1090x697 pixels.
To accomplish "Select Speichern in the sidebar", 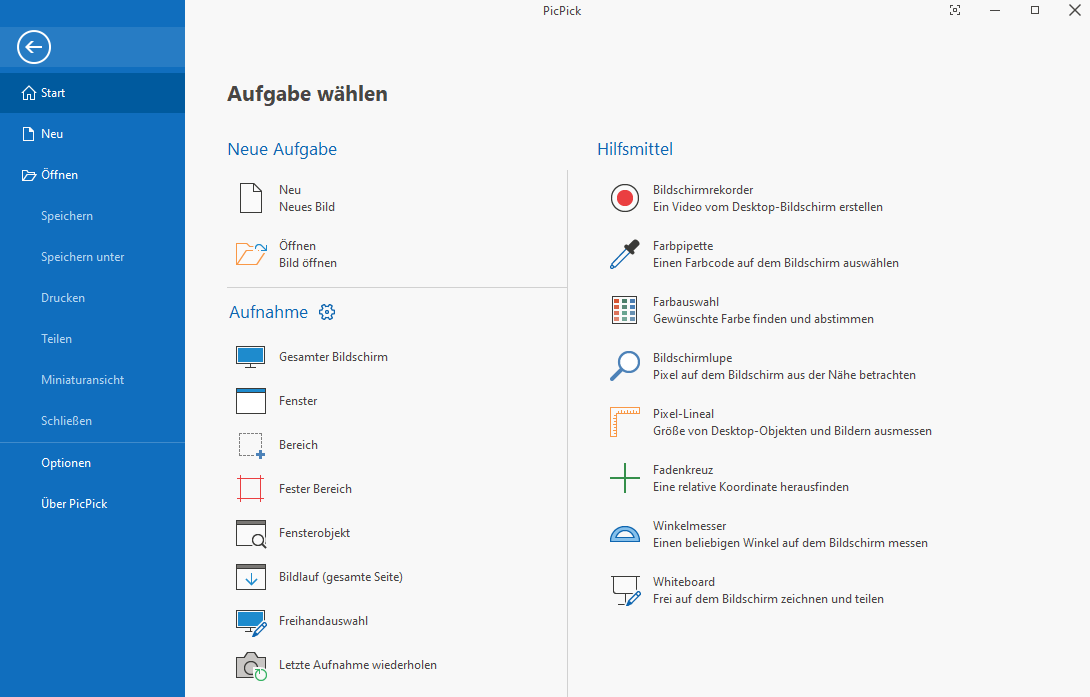I will (92, 216).
